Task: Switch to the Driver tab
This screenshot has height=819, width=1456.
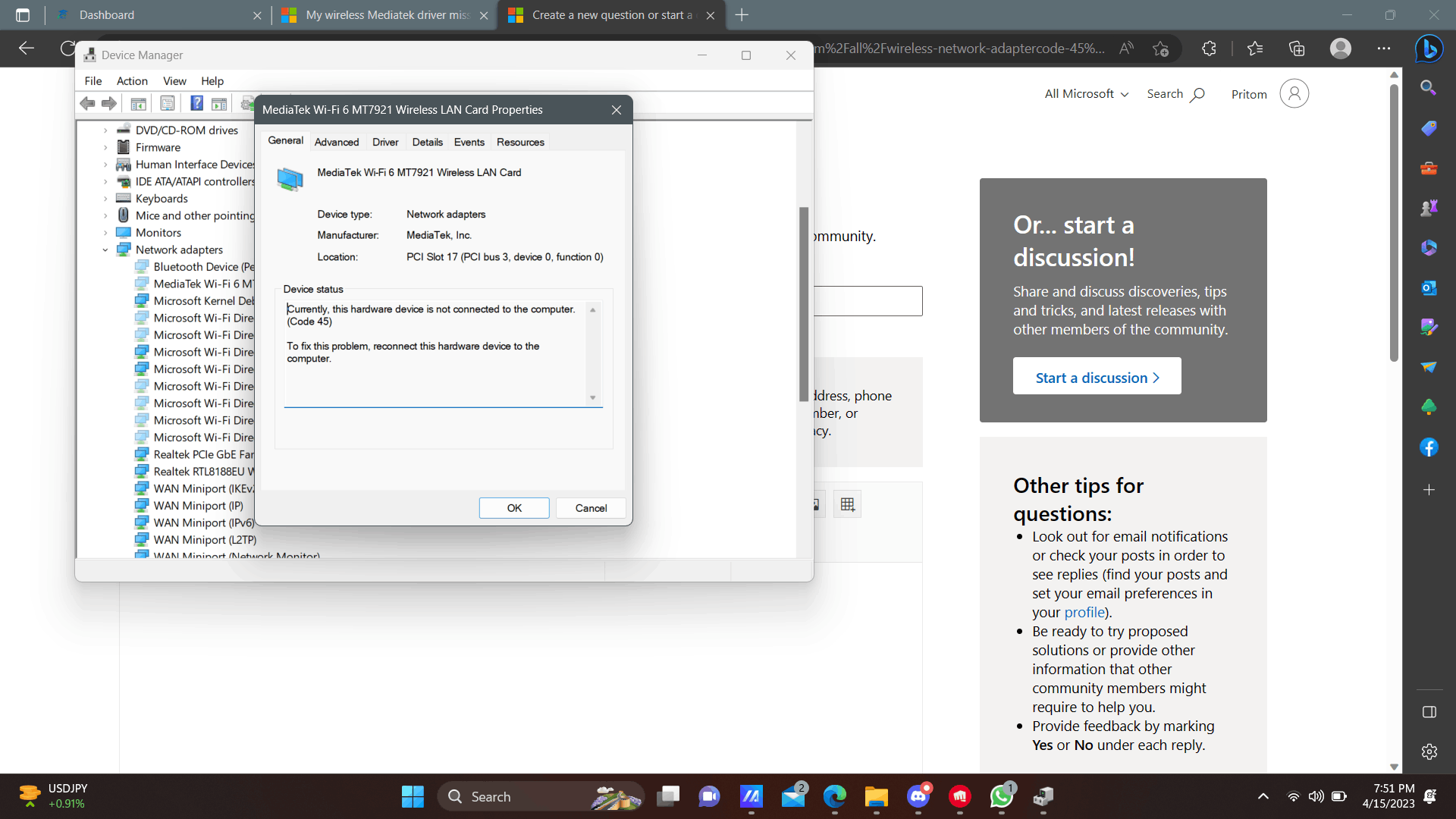Action: pyautogui.click(x=385, y=142)
